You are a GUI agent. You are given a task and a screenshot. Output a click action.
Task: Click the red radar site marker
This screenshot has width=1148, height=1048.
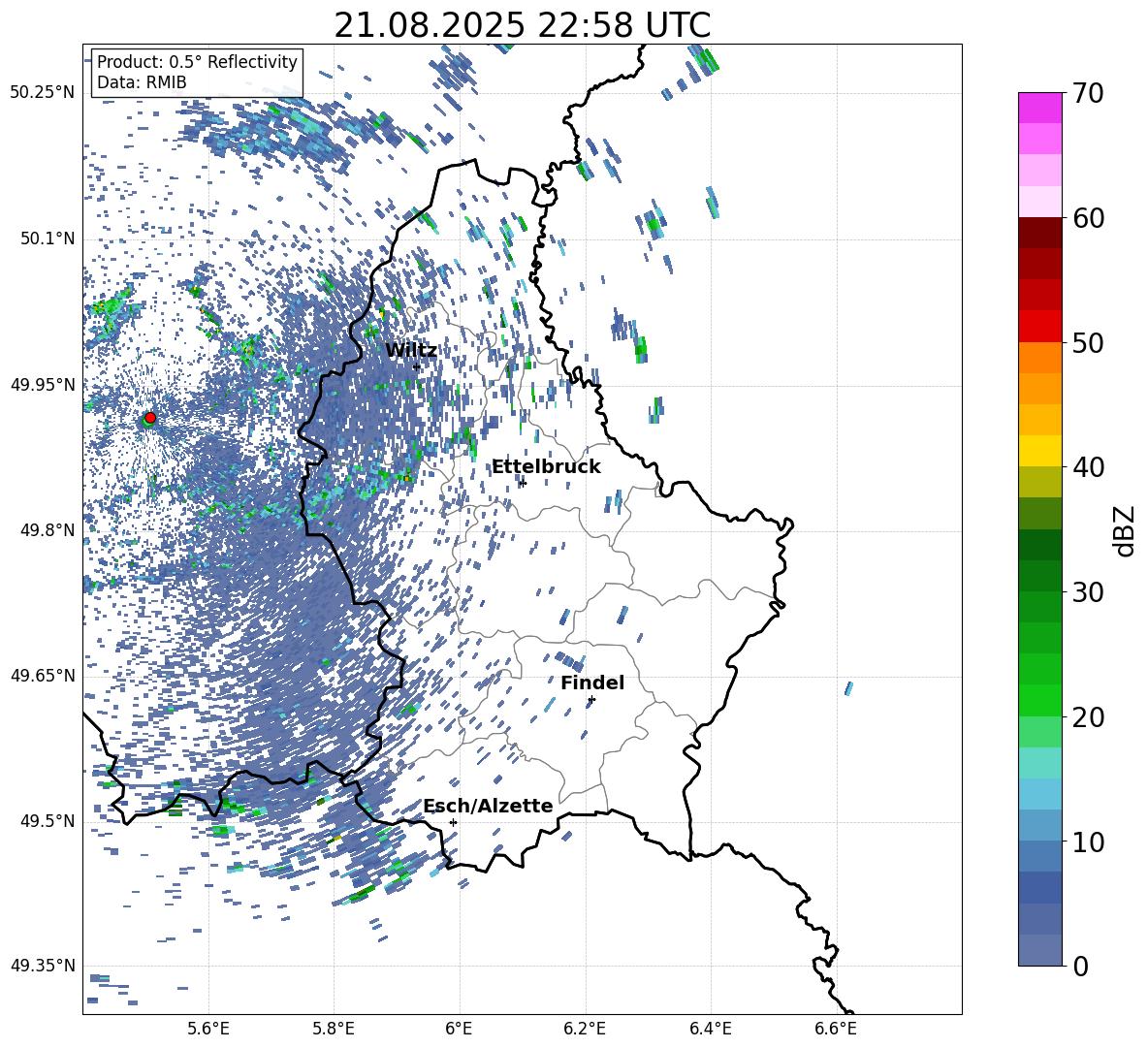150,418
